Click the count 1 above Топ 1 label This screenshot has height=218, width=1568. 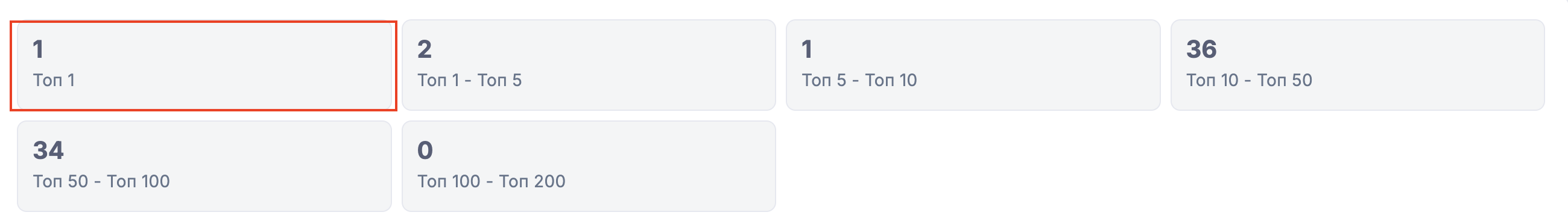[38, 49]
